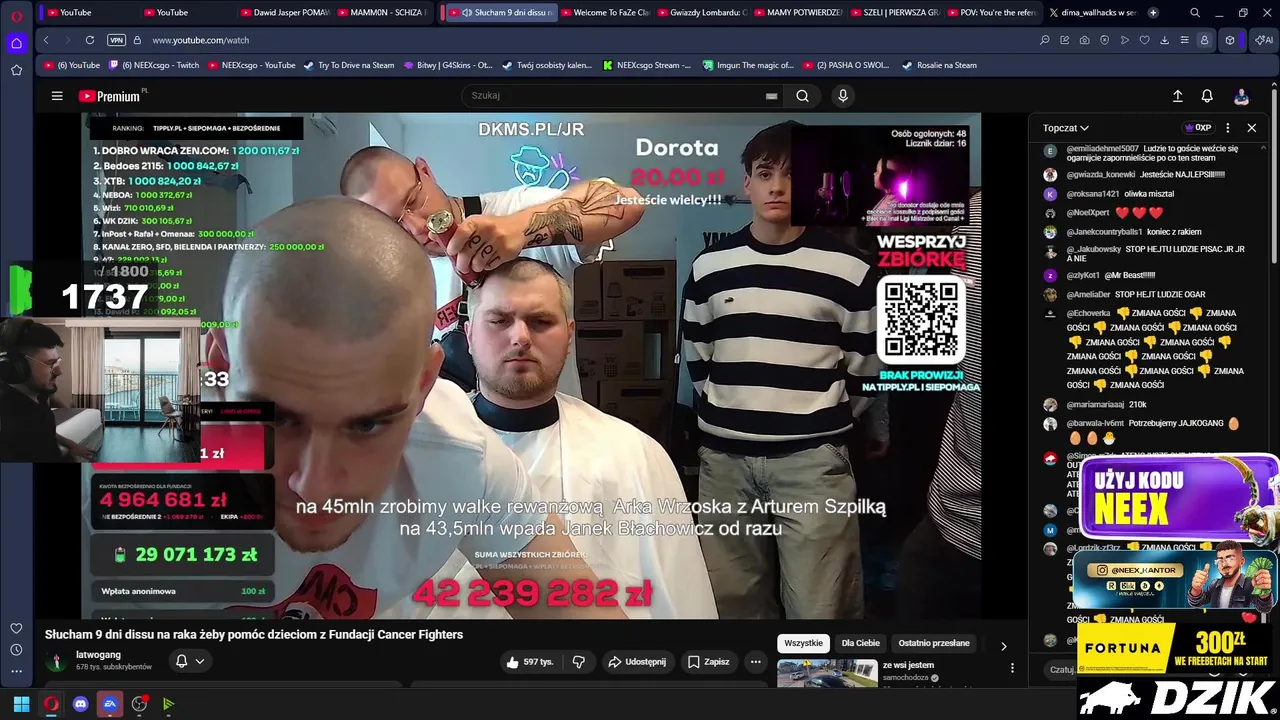This screenshot has width=1280, height=720.
Task: Open the on-screen keyboard in search box
Action: pyautogui.click(x=771, y=96)
